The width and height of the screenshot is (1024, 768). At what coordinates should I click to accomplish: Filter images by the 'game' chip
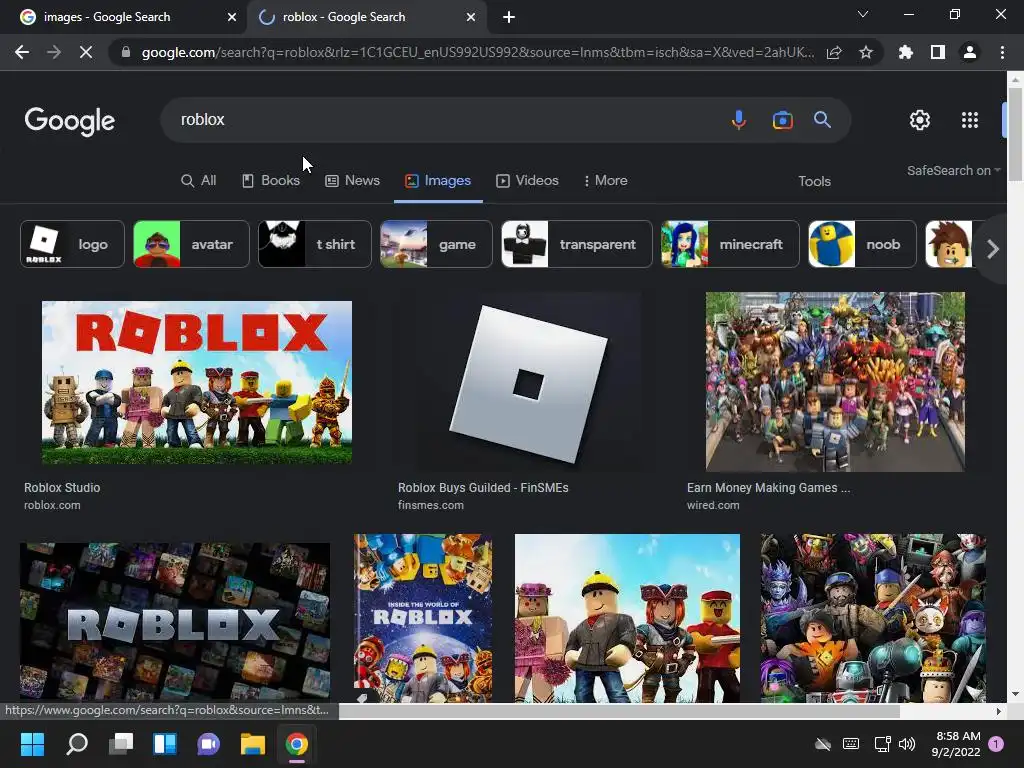point(436,244)
